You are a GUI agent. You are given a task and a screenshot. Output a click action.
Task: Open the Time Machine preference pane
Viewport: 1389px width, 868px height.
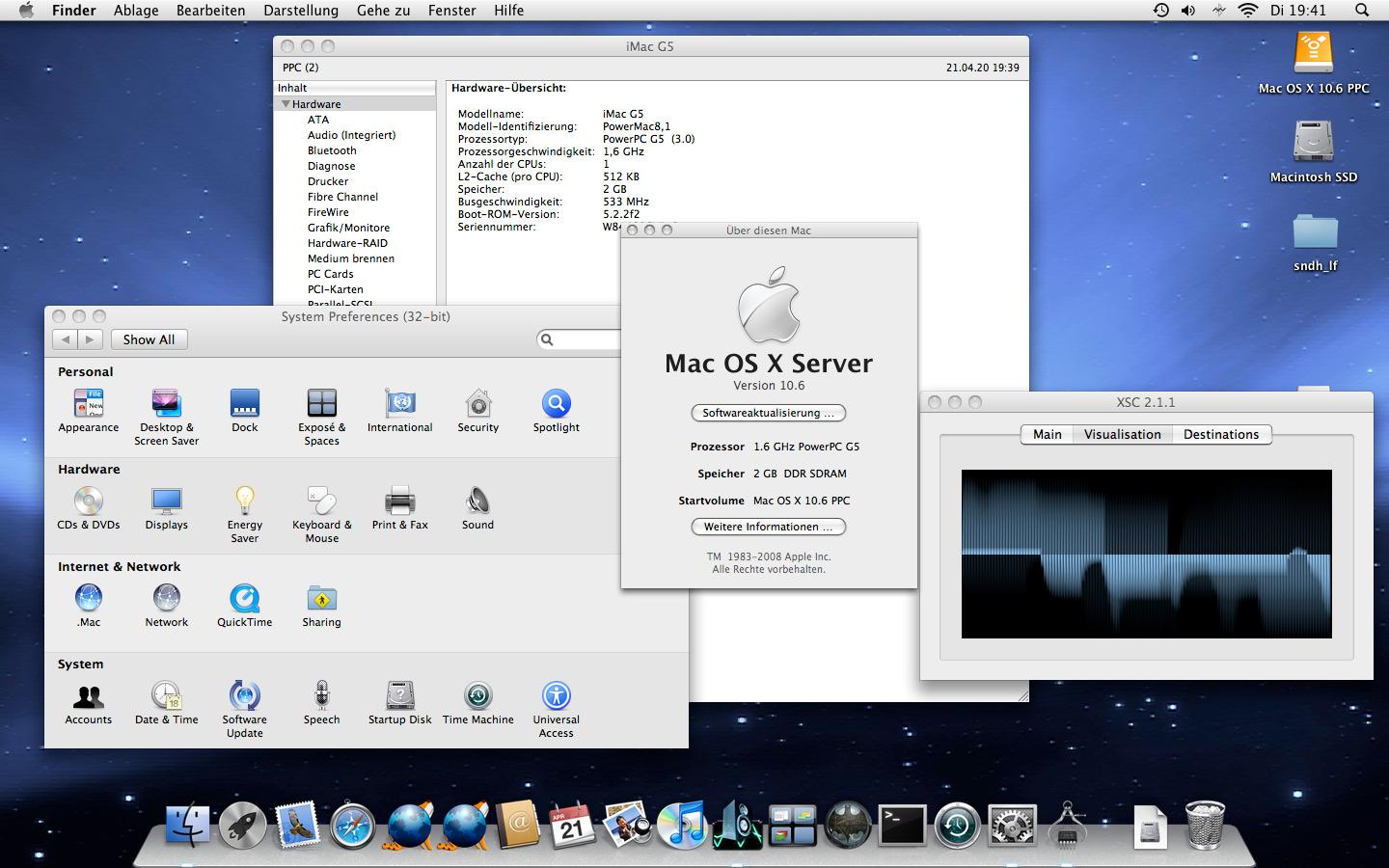[x=477, y=696]
